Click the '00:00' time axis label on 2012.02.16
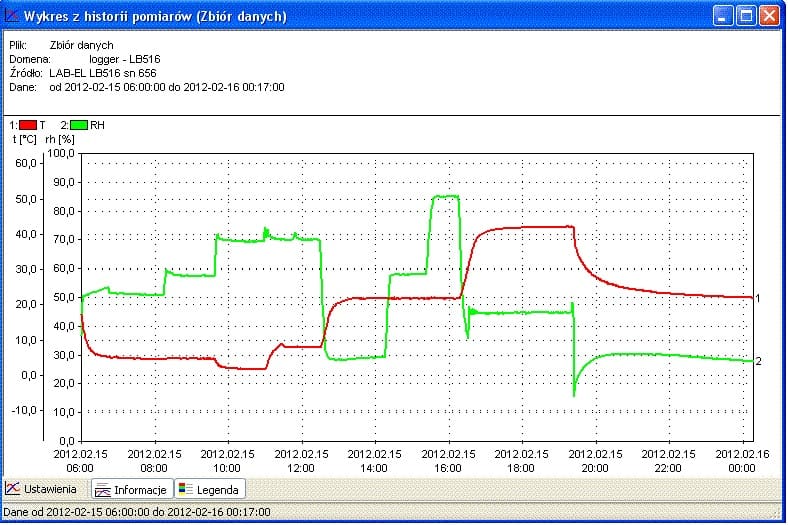This screenshot has width=788, height=525. point(742,468)
